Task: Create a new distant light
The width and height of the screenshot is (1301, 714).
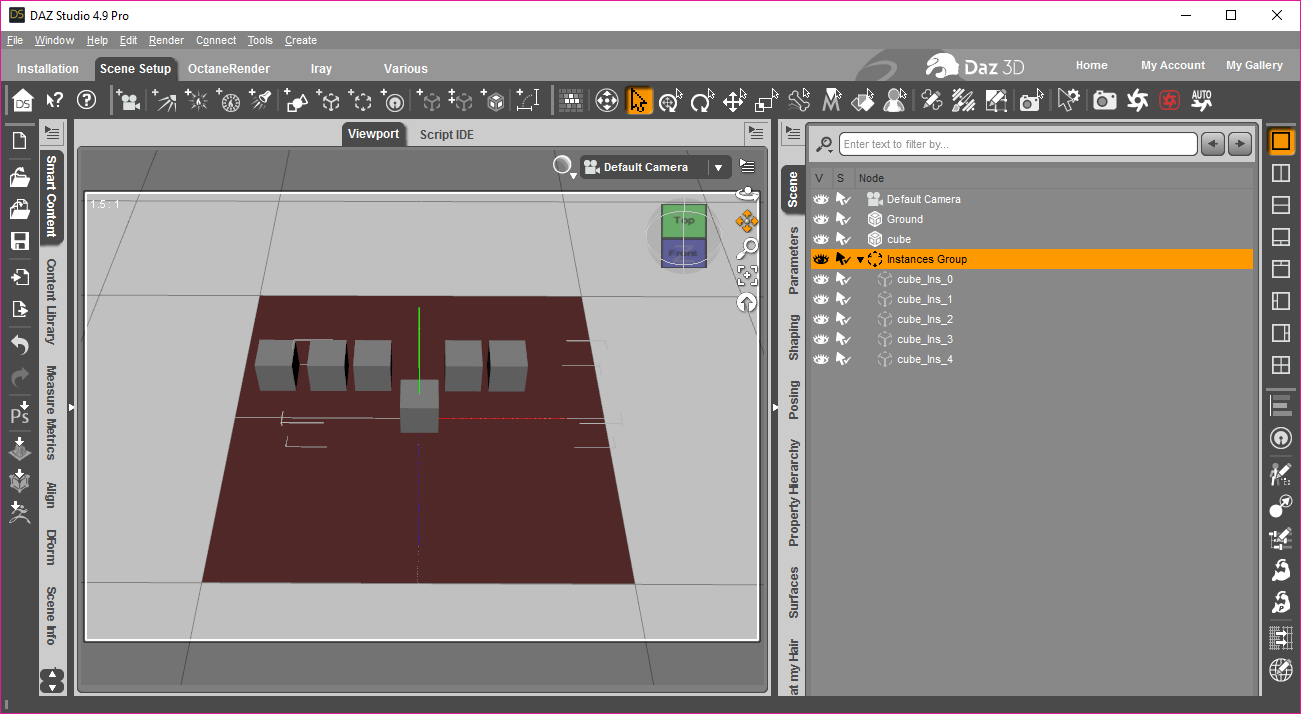Action: [x=163, y=100]
